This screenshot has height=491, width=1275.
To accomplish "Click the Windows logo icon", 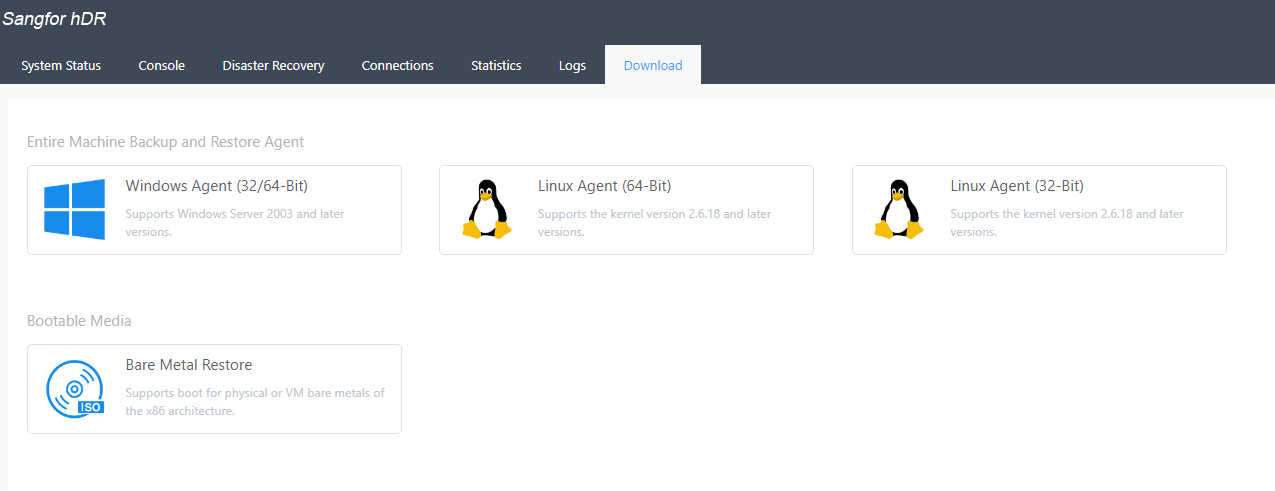I will click(x=75, y=209).
